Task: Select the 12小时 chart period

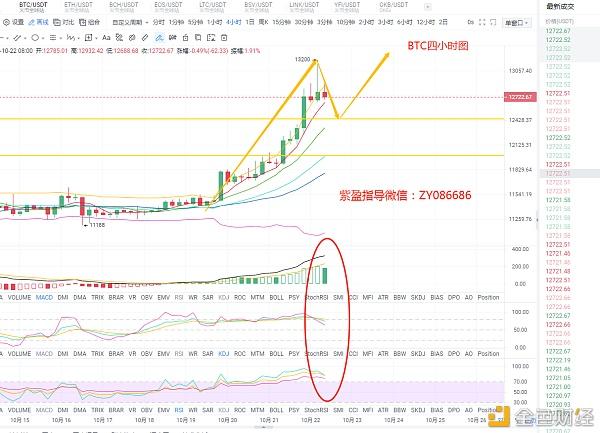Action: 426,23
